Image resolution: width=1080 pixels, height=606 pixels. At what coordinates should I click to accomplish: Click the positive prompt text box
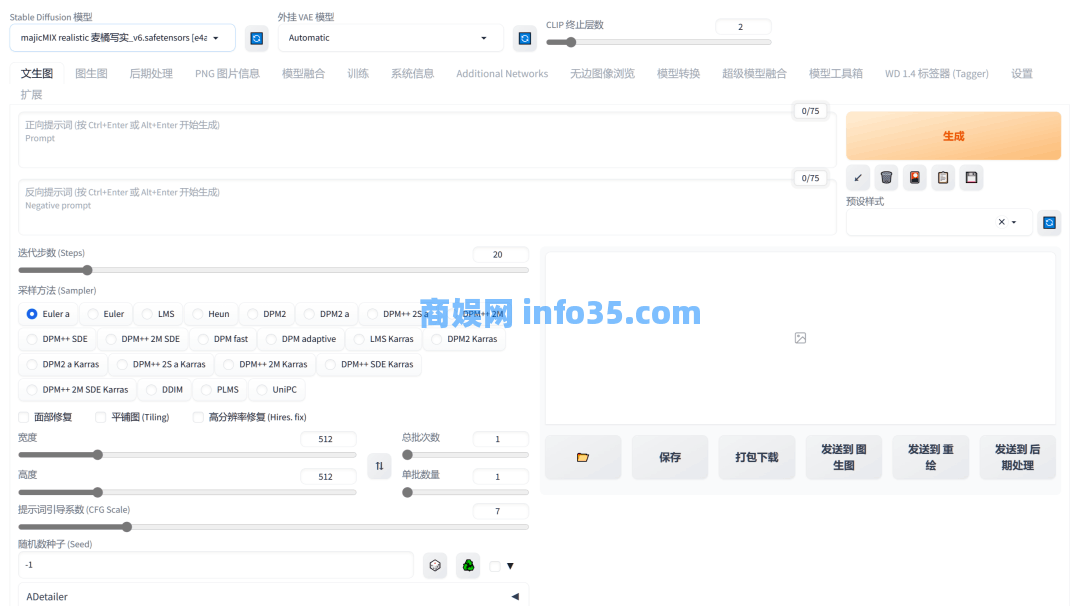(x=427, y=140)
